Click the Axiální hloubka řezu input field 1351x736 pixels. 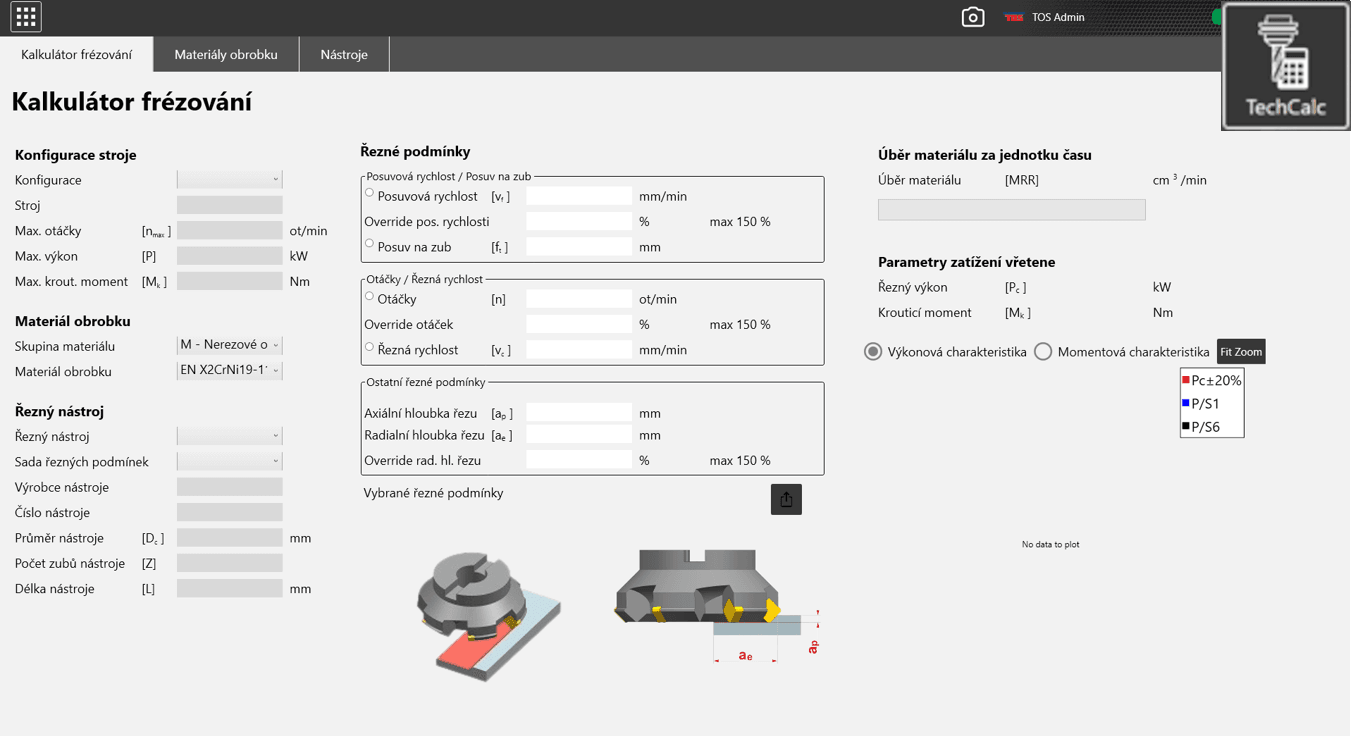[x=579, y=413]
